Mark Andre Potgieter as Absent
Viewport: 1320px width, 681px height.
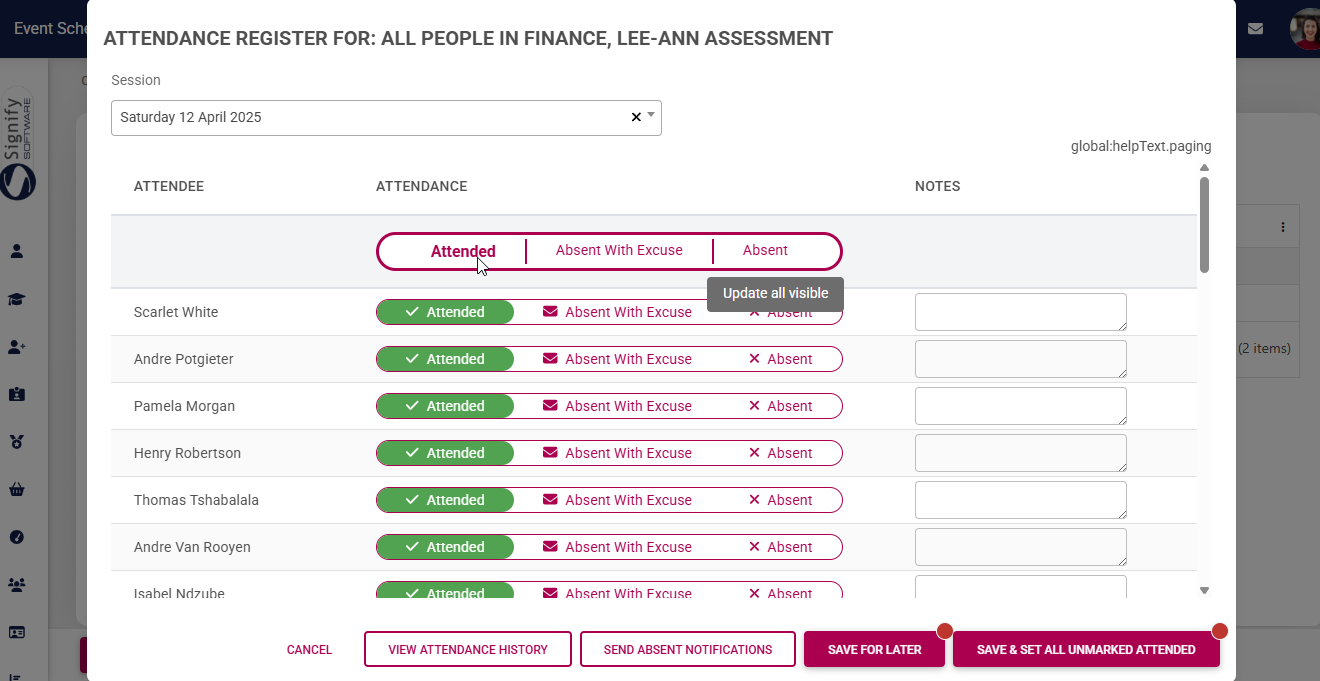pos(780,359)
